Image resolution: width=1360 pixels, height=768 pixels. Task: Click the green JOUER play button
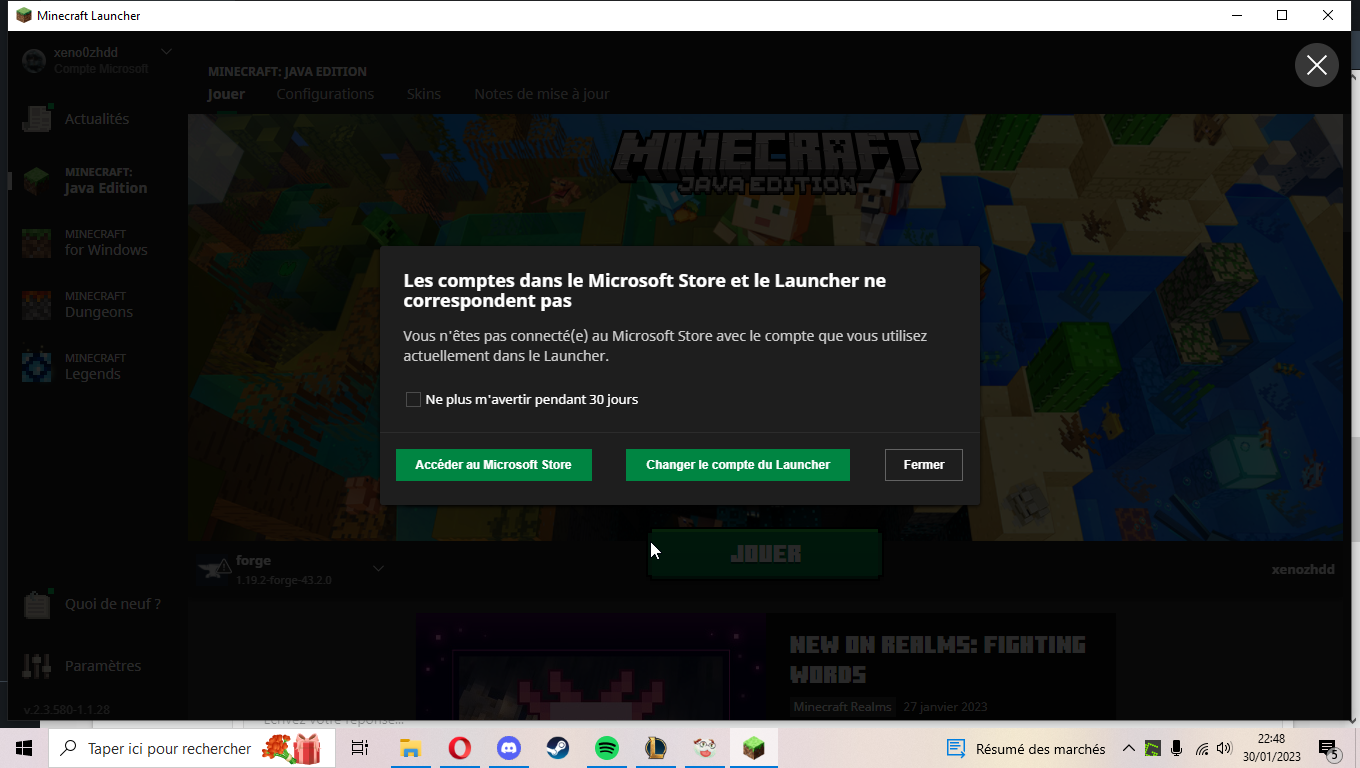point(765,553)
